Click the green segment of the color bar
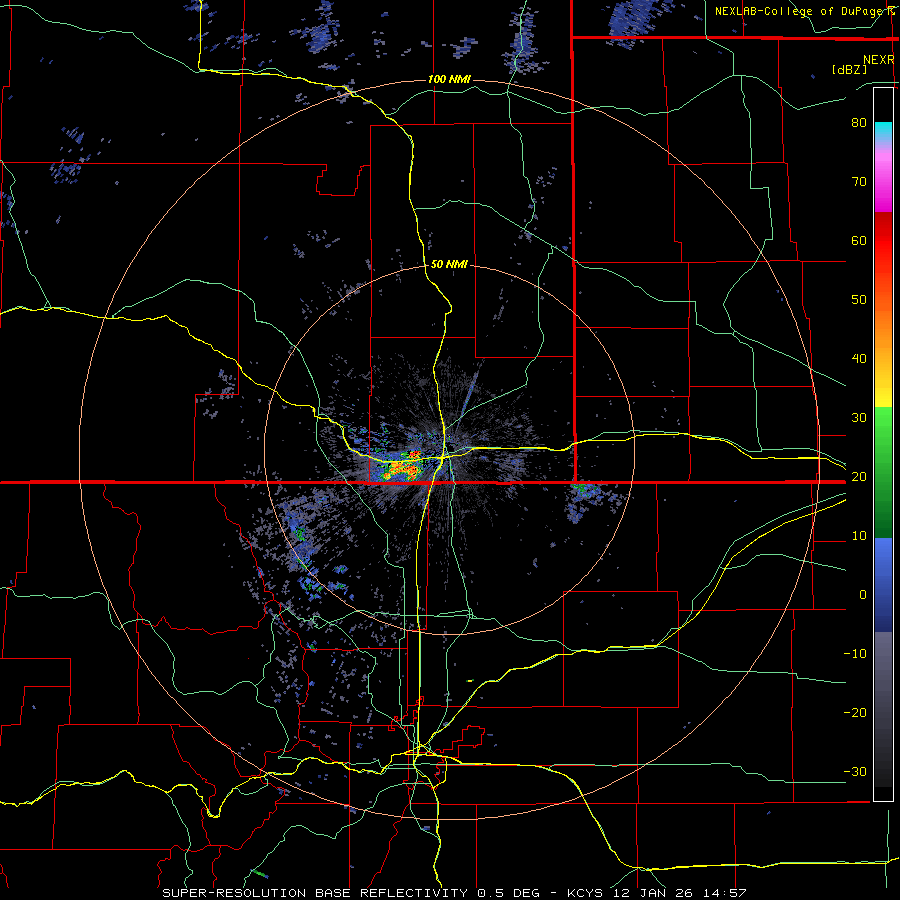900x900 pixels. pos(883,472)
